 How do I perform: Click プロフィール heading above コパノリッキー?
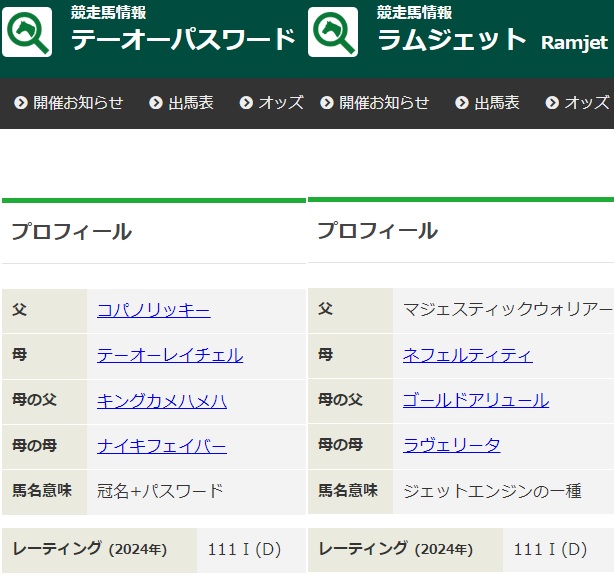click(71, 232)
